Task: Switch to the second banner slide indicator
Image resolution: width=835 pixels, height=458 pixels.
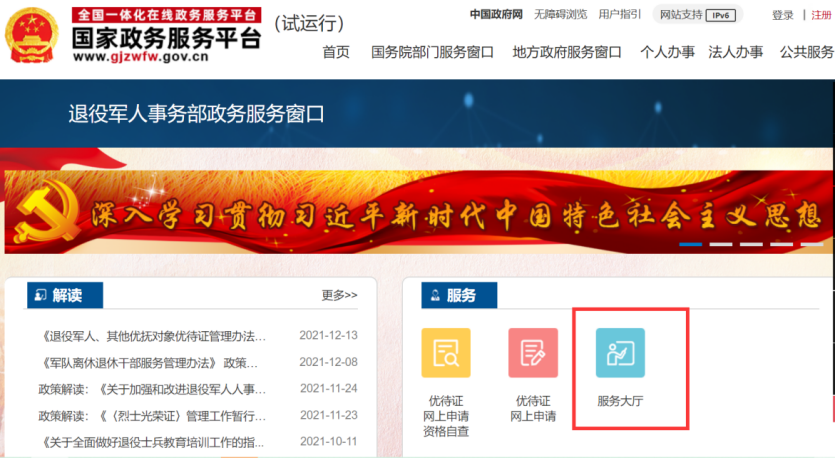Action: (x=720, y=244)
